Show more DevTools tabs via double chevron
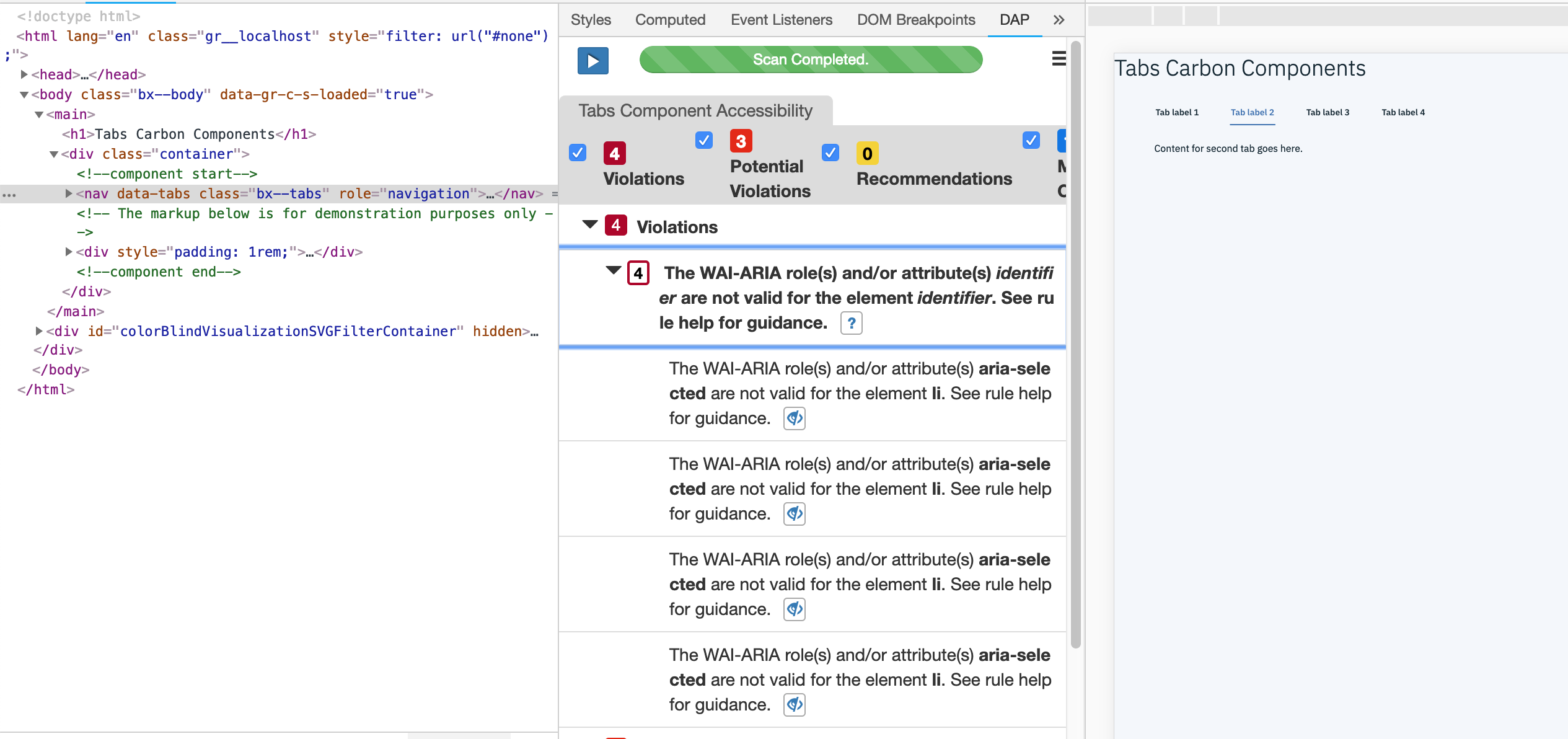Viewport: 1568px width, 739px height. click(x=1059, y=20)
